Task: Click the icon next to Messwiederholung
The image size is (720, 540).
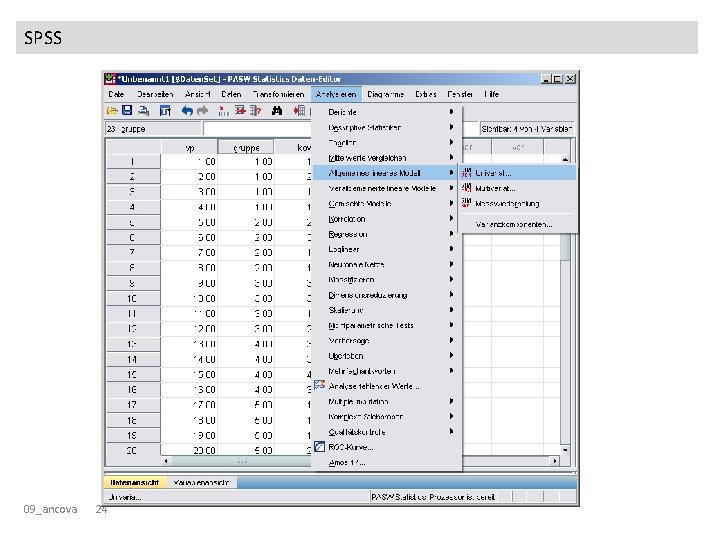Action: pyautogui.click(x=467, y=203)
